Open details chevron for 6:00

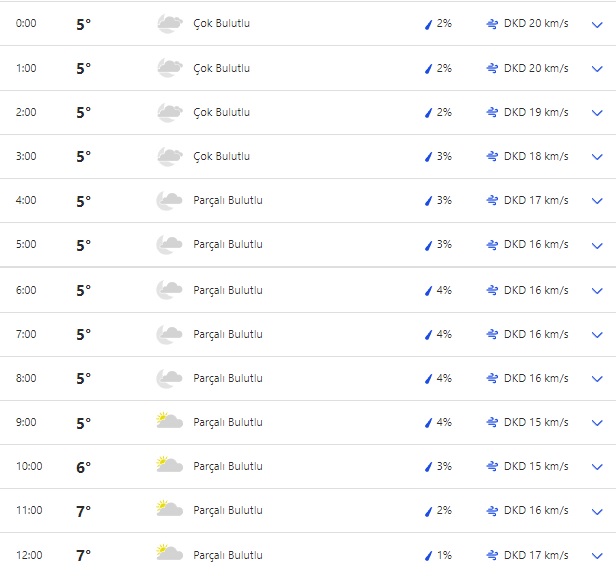[x=598, y=291]
